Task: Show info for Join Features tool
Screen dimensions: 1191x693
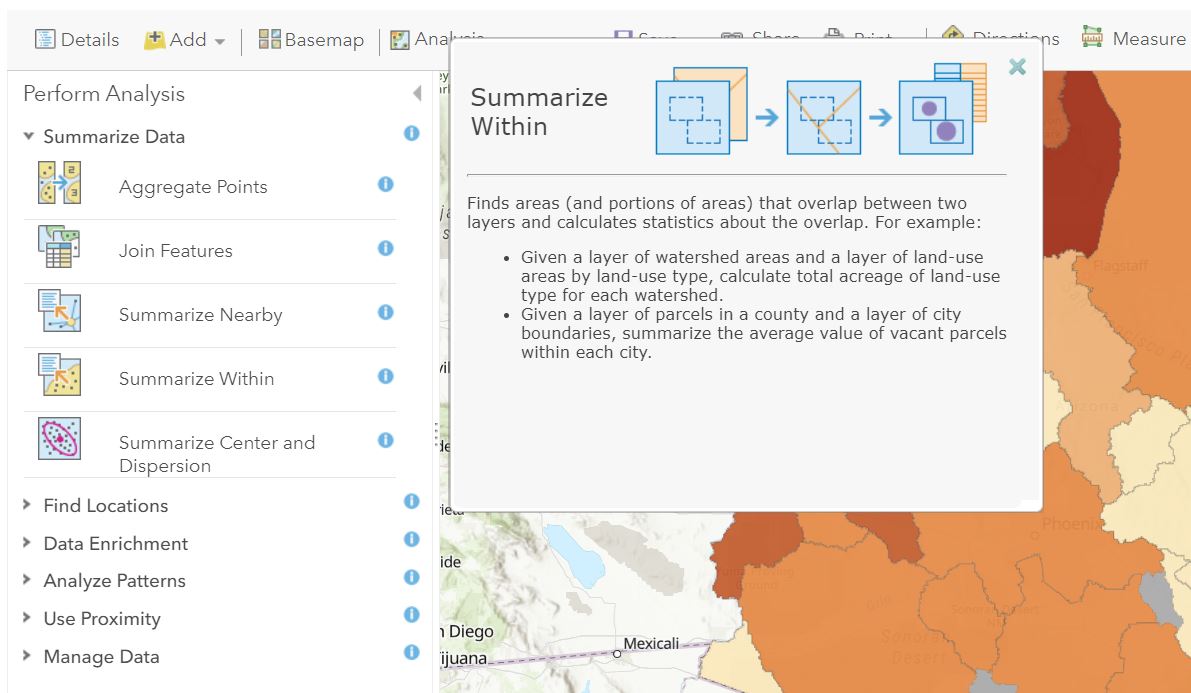Action: click(x=385, y=248)
